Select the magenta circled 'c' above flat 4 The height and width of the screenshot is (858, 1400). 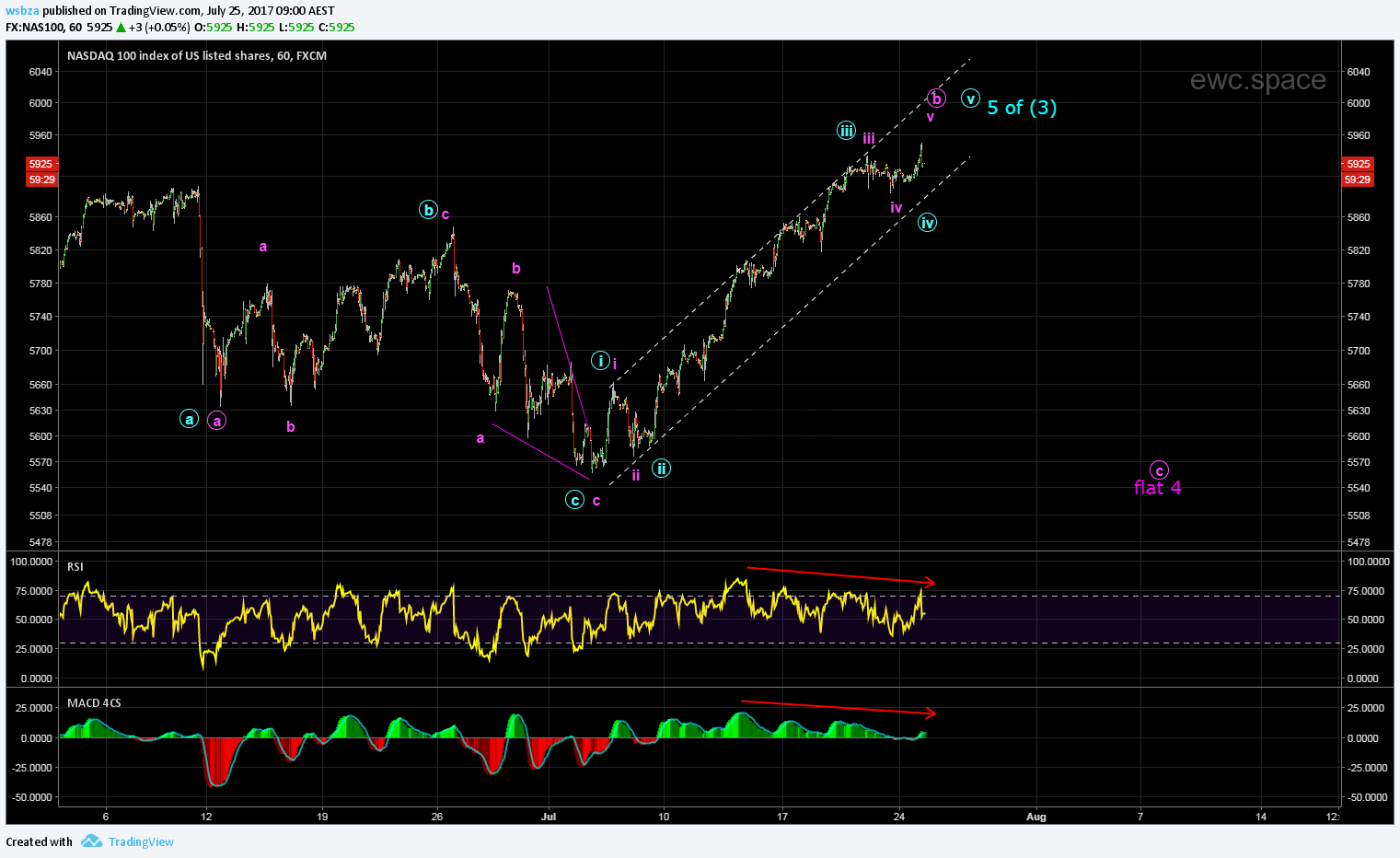pos(1160,470)
